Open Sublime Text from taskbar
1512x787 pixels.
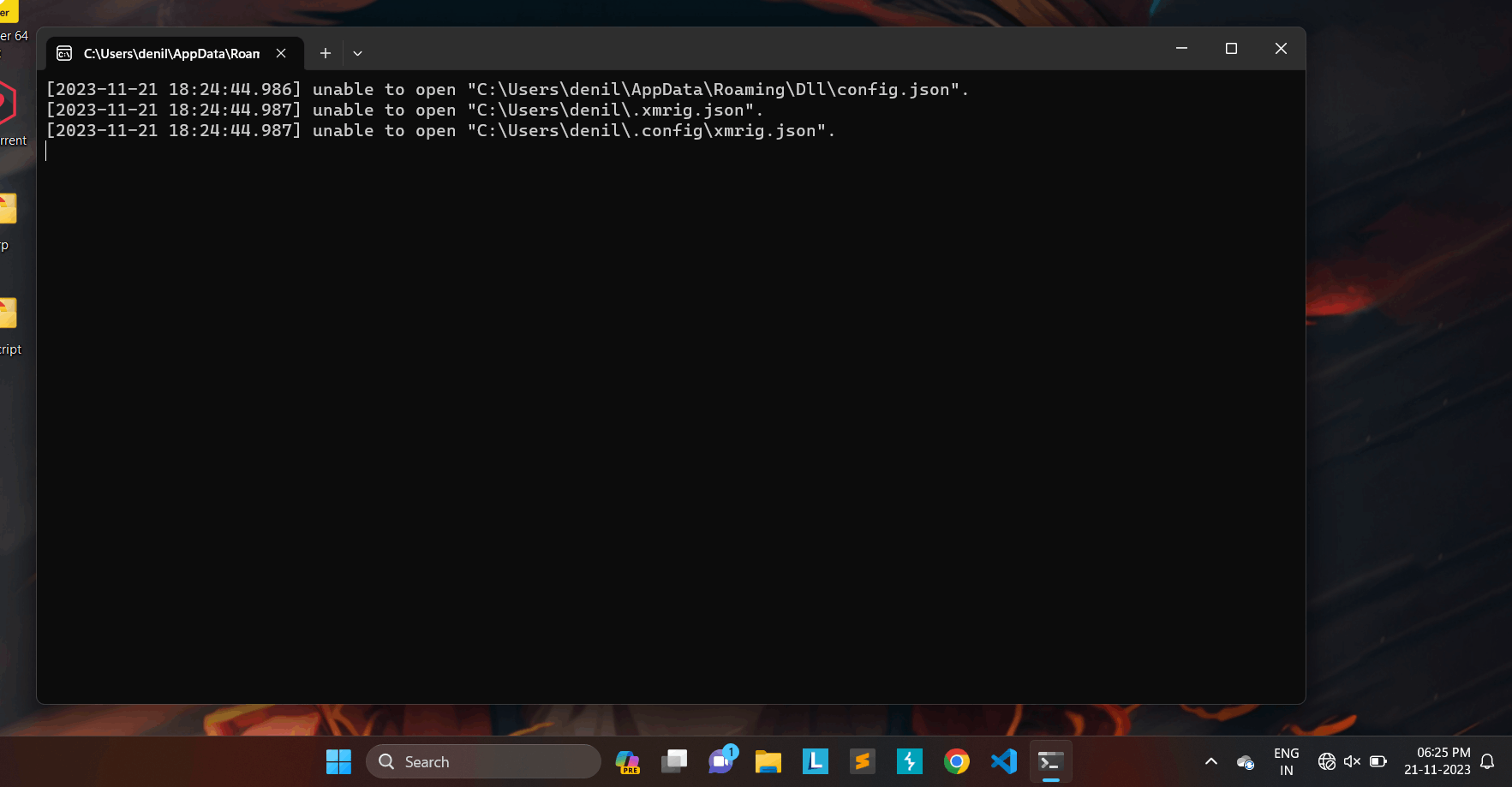(863, 761)
